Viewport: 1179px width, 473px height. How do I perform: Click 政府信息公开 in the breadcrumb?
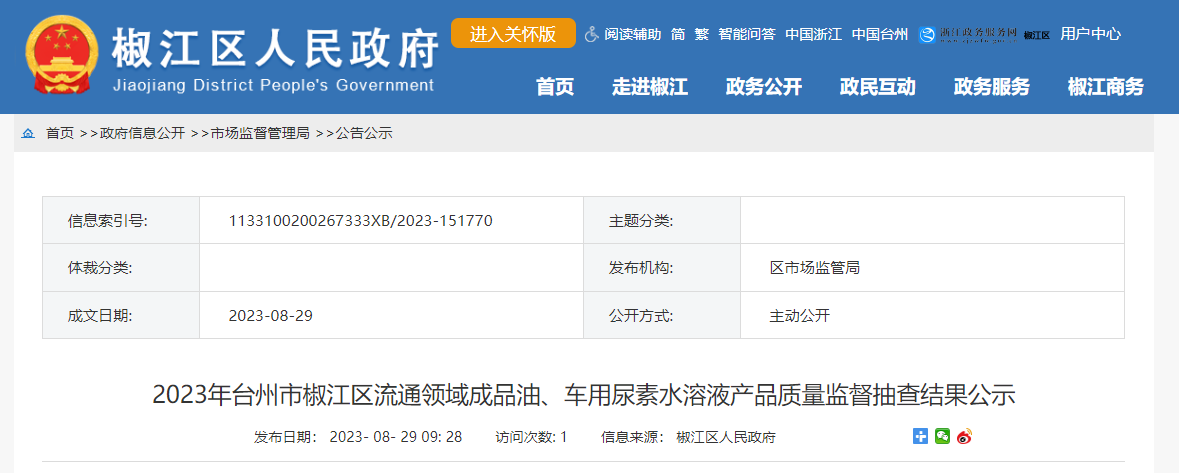pos(142,134)
